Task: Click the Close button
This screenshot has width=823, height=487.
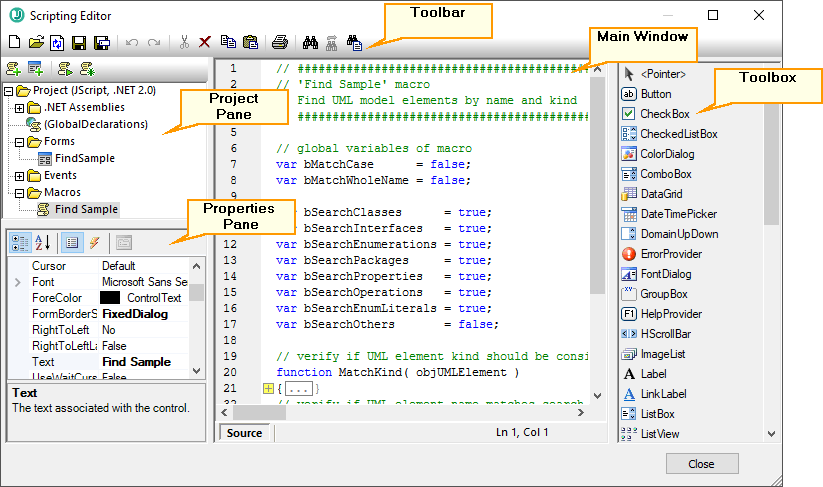Action: tap(701, 464)
